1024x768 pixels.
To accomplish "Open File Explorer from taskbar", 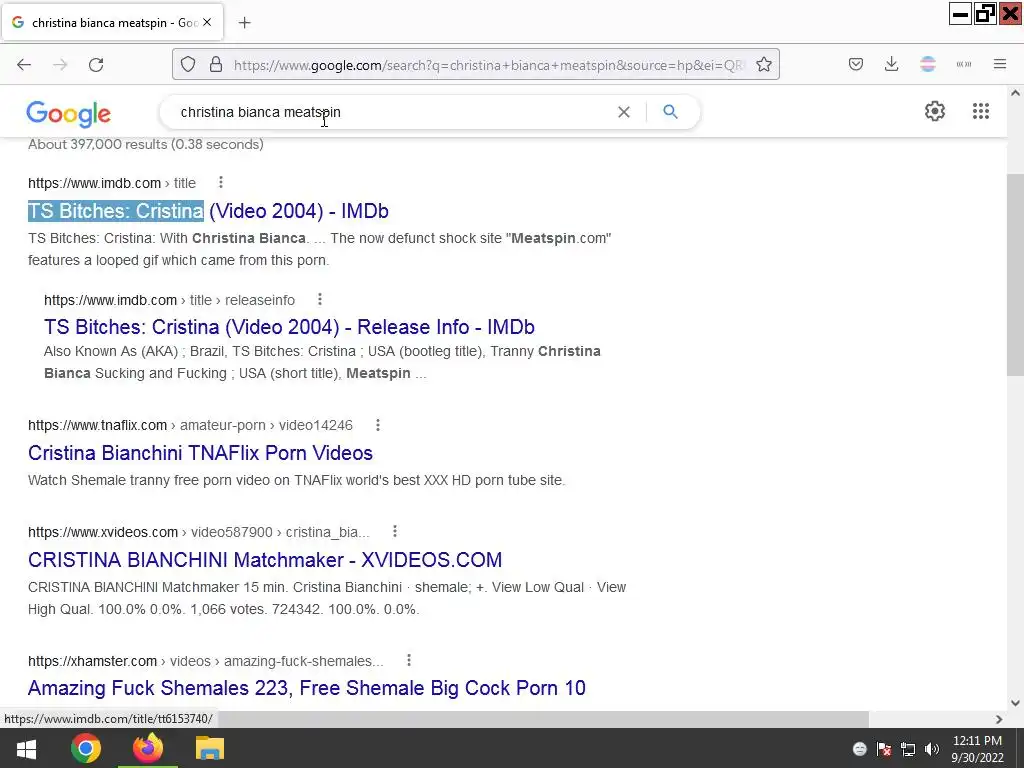I will (210, 748).
